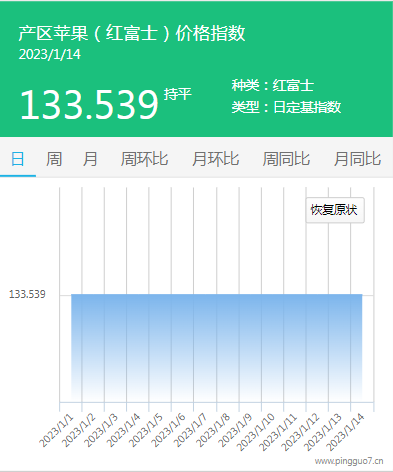Image resolution: width=393 pixels, height=472 pixels.
Task: Switch to the 月 monthly tab
Action: tap(90, 159)
